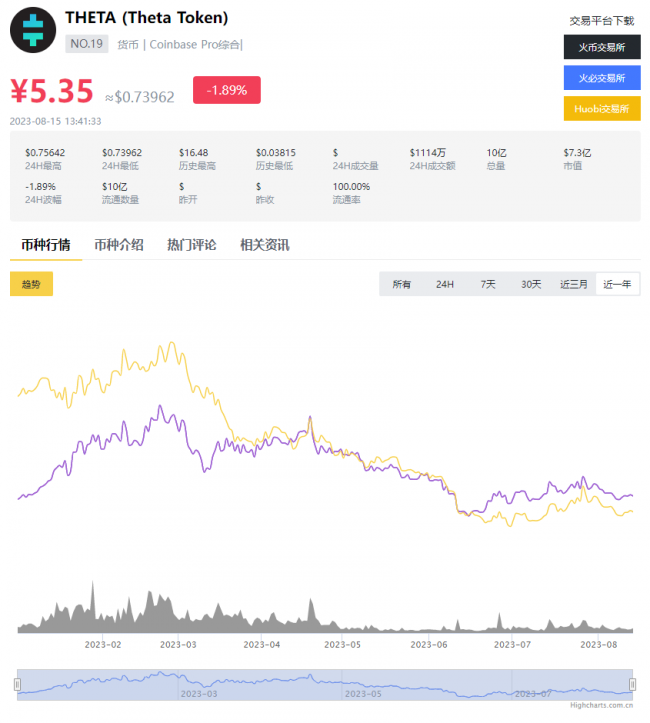
Task: Select the 30天 time range
Action: (x=531, y=284)
